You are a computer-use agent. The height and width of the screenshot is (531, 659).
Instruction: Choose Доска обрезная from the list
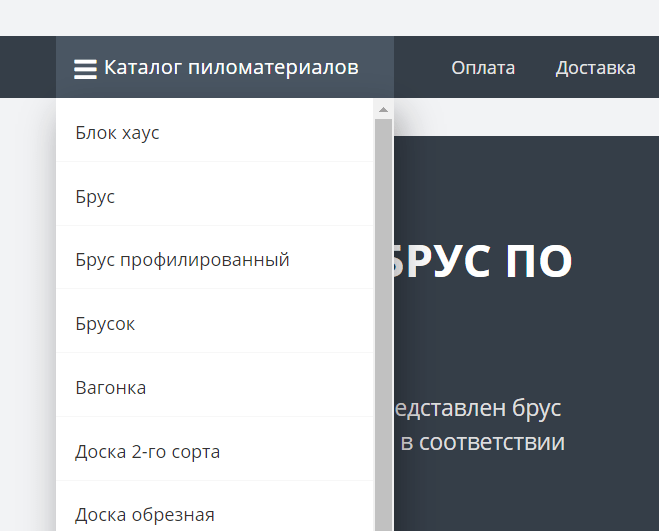coord(144,515)
